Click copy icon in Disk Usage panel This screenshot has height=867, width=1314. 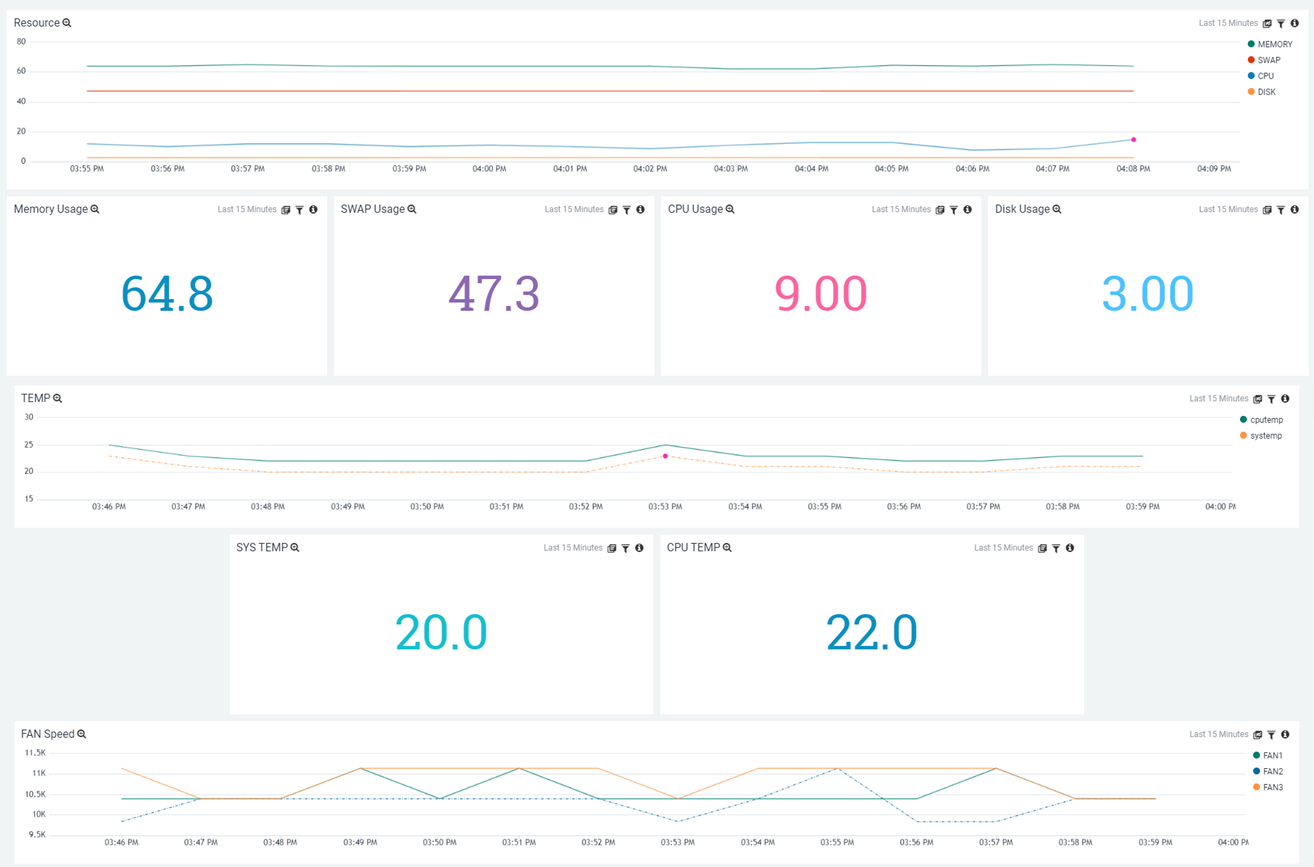1267,210
